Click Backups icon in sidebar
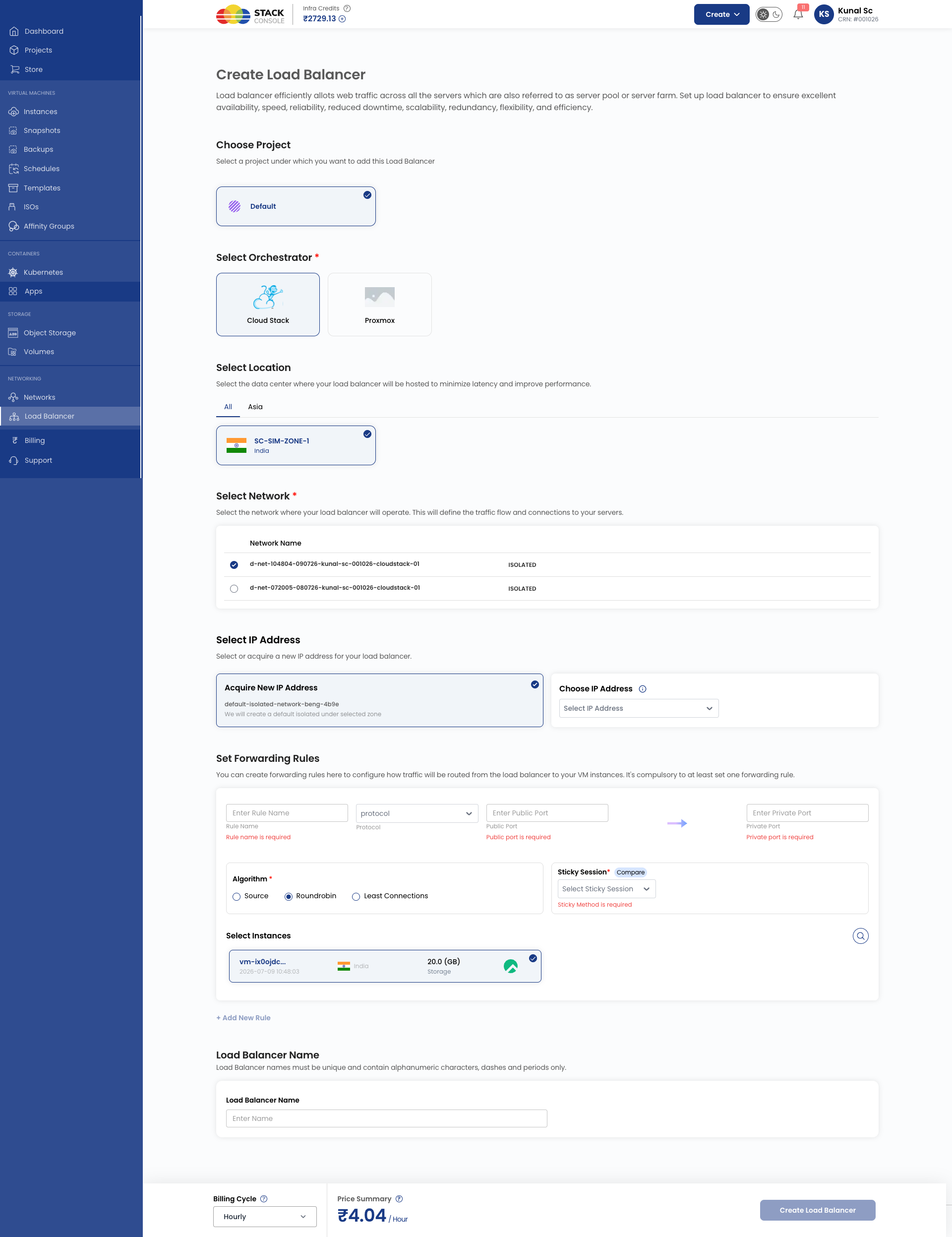The width and height of the screenshot is (952, 1237). [x=13, y=149]
